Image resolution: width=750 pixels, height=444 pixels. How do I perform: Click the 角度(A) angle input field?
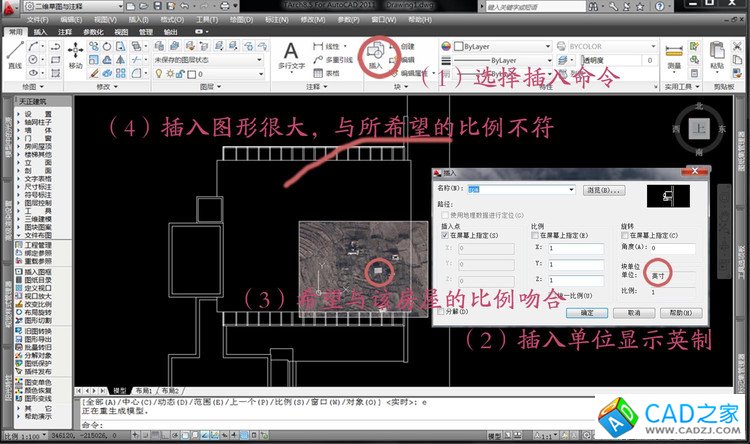click(x=672, y=248)
